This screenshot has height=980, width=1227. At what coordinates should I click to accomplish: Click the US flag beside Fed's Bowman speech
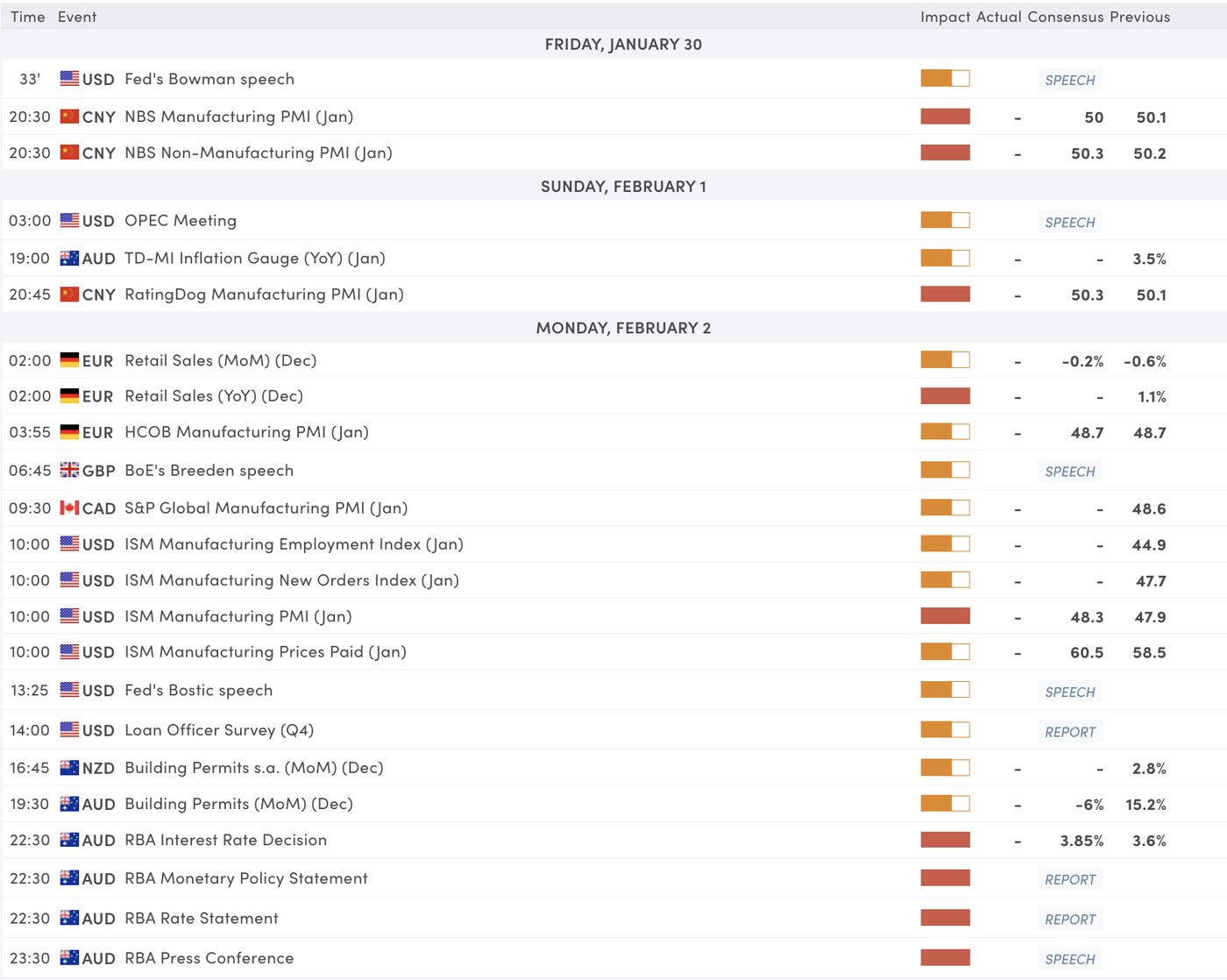tap(69, 78)
